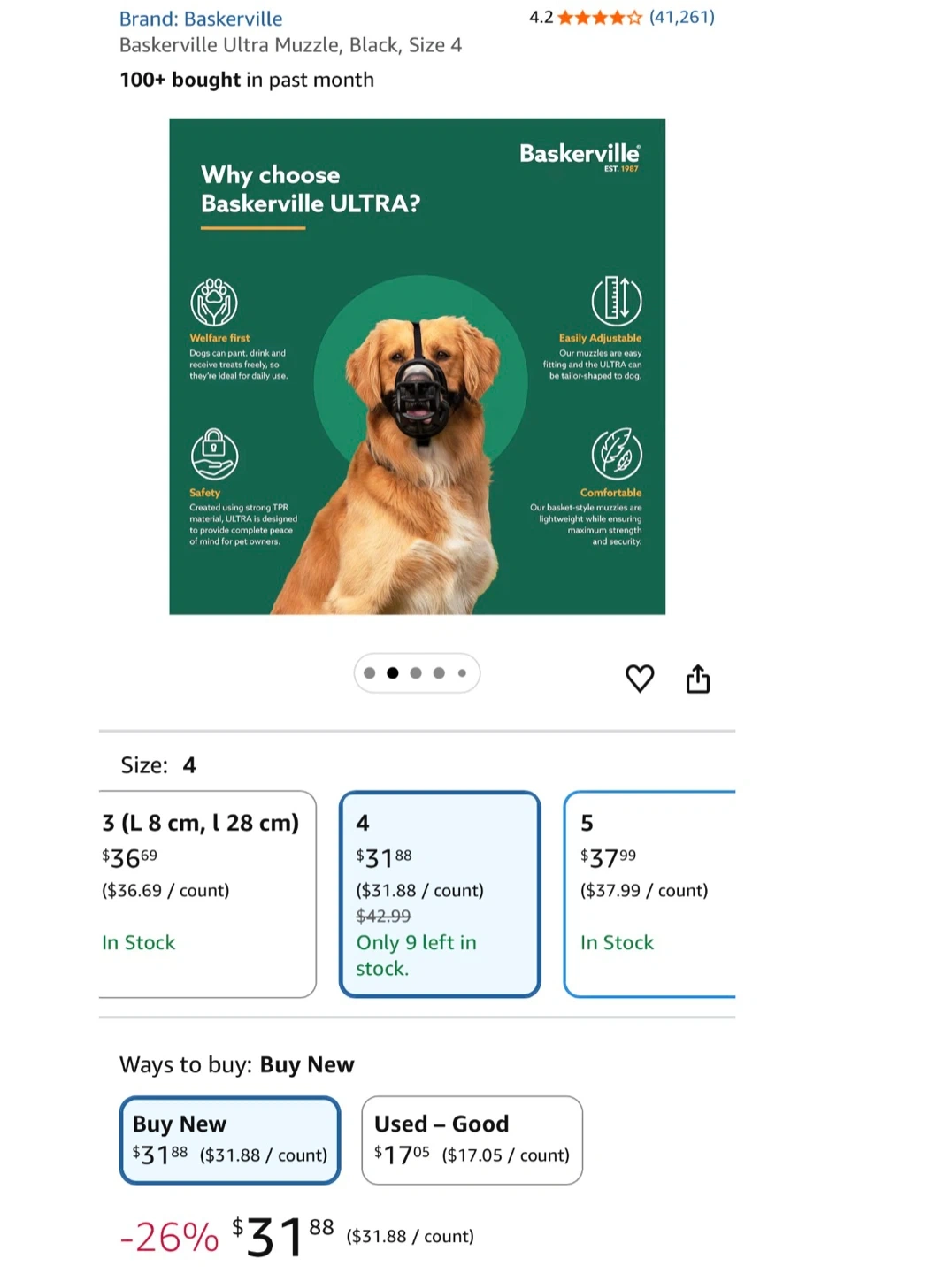This screenshot has height=1274, width=952.
Task: Jump to fourth image carousel dot
Action: 439,673
